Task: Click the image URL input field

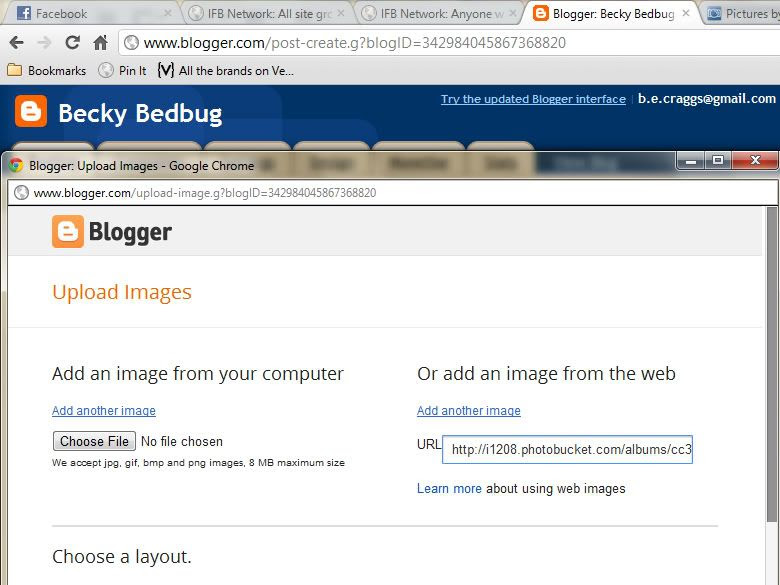Action: click(567, 450)
